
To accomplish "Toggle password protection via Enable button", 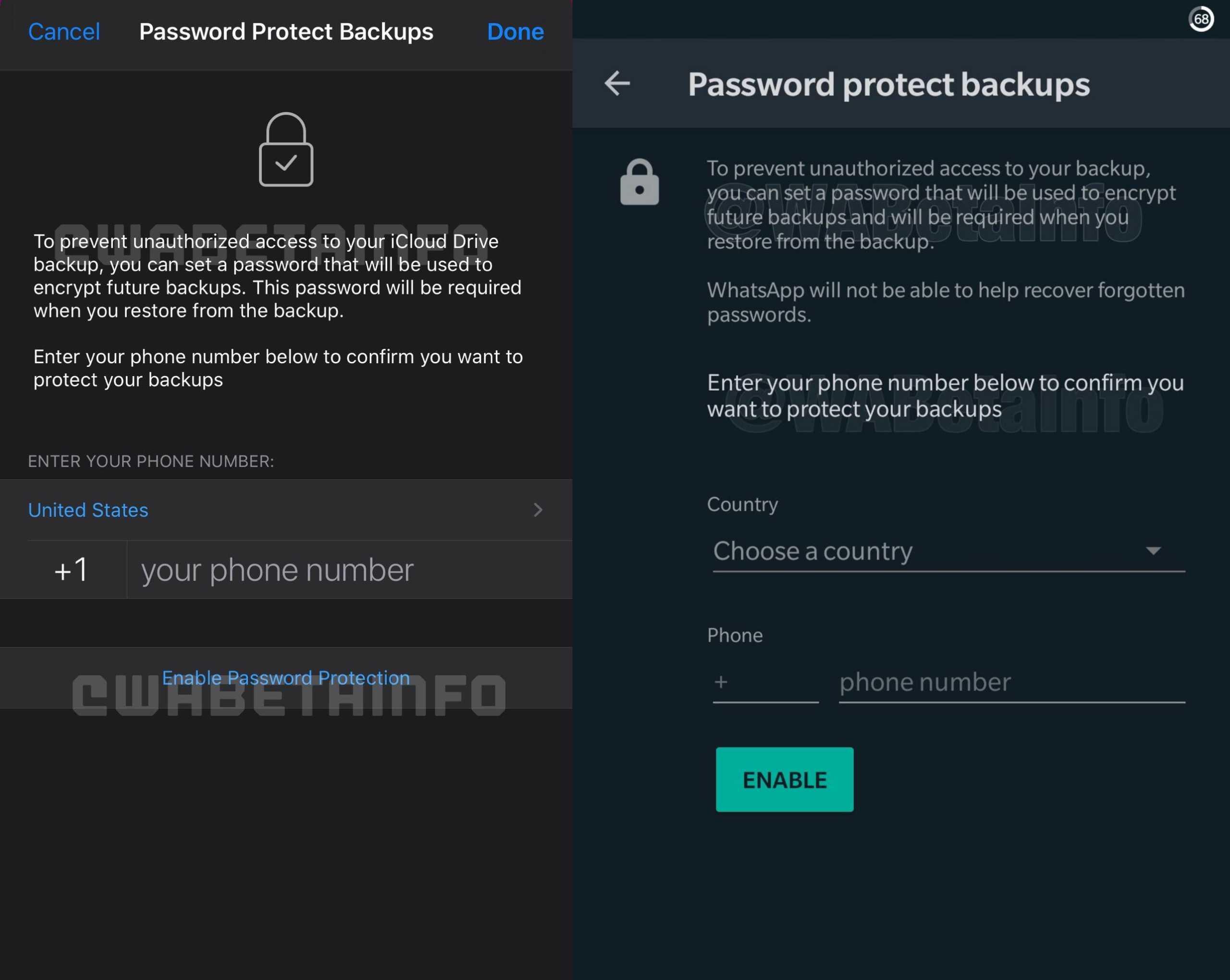I will click(x=783, y=779).
